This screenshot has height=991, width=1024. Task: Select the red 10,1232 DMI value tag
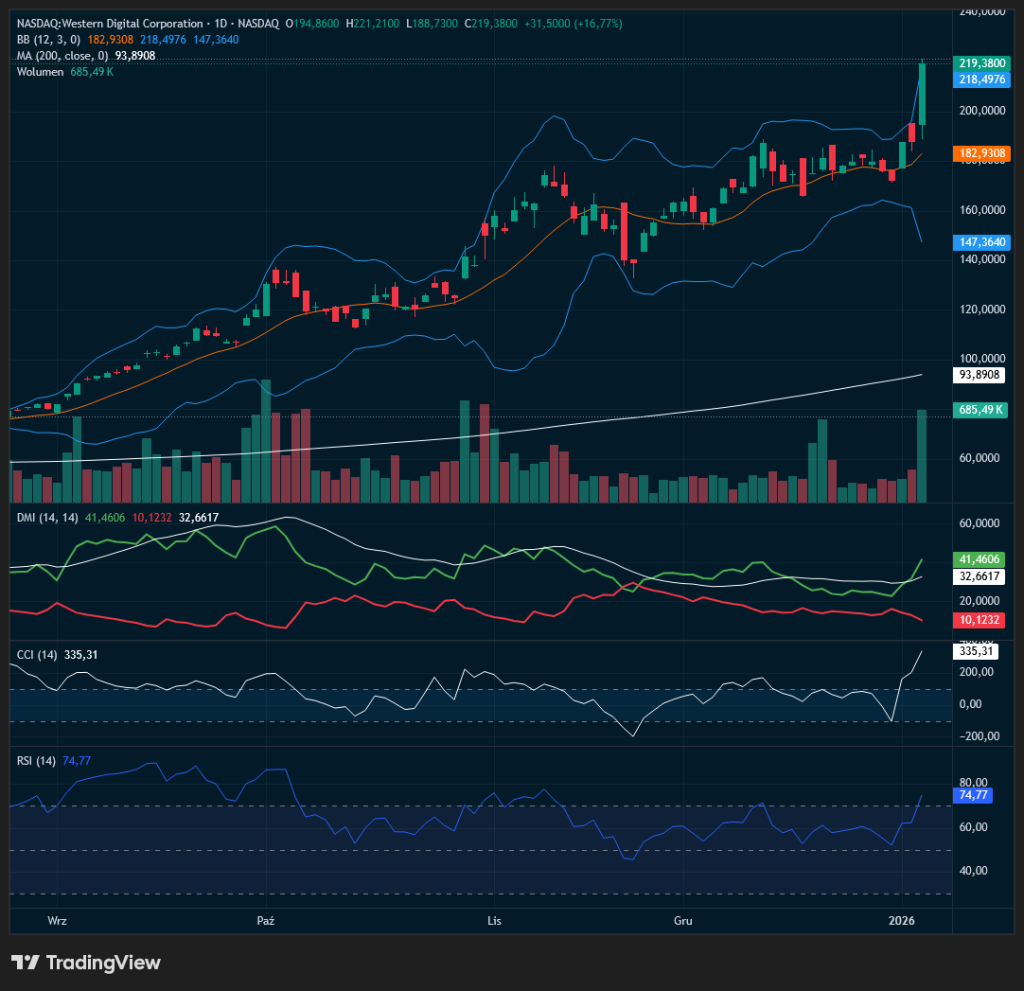tap(981, 621)
